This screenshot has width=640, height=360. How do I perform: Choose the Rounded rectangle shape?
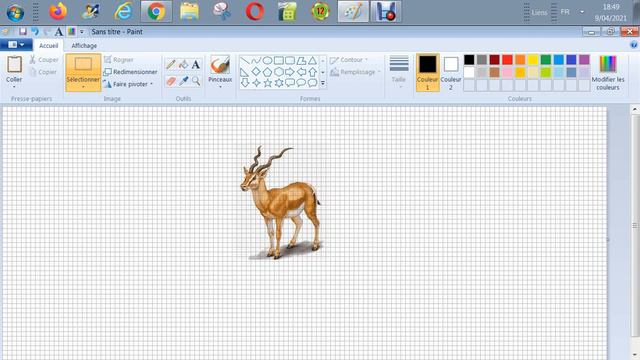click(290, 61)
